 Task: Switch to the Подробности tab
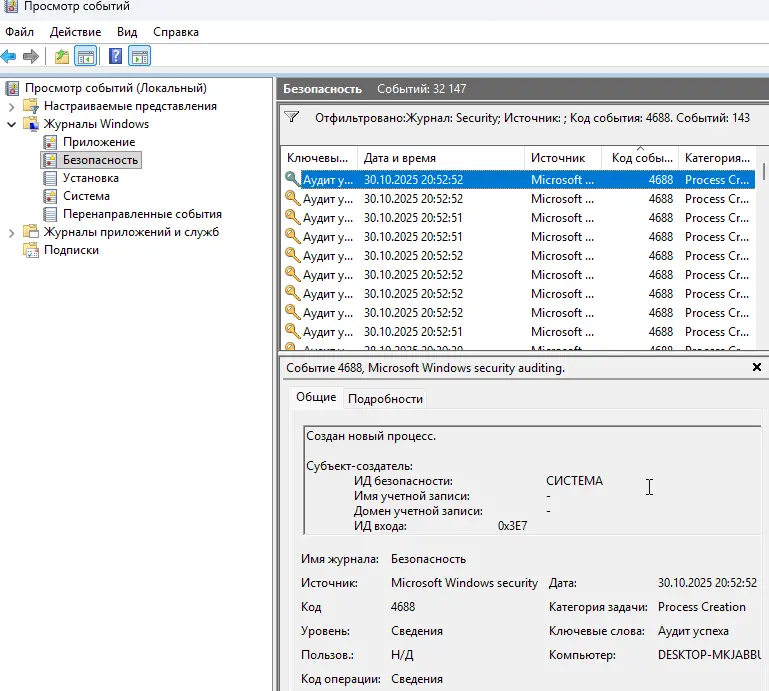coord(385,399)
